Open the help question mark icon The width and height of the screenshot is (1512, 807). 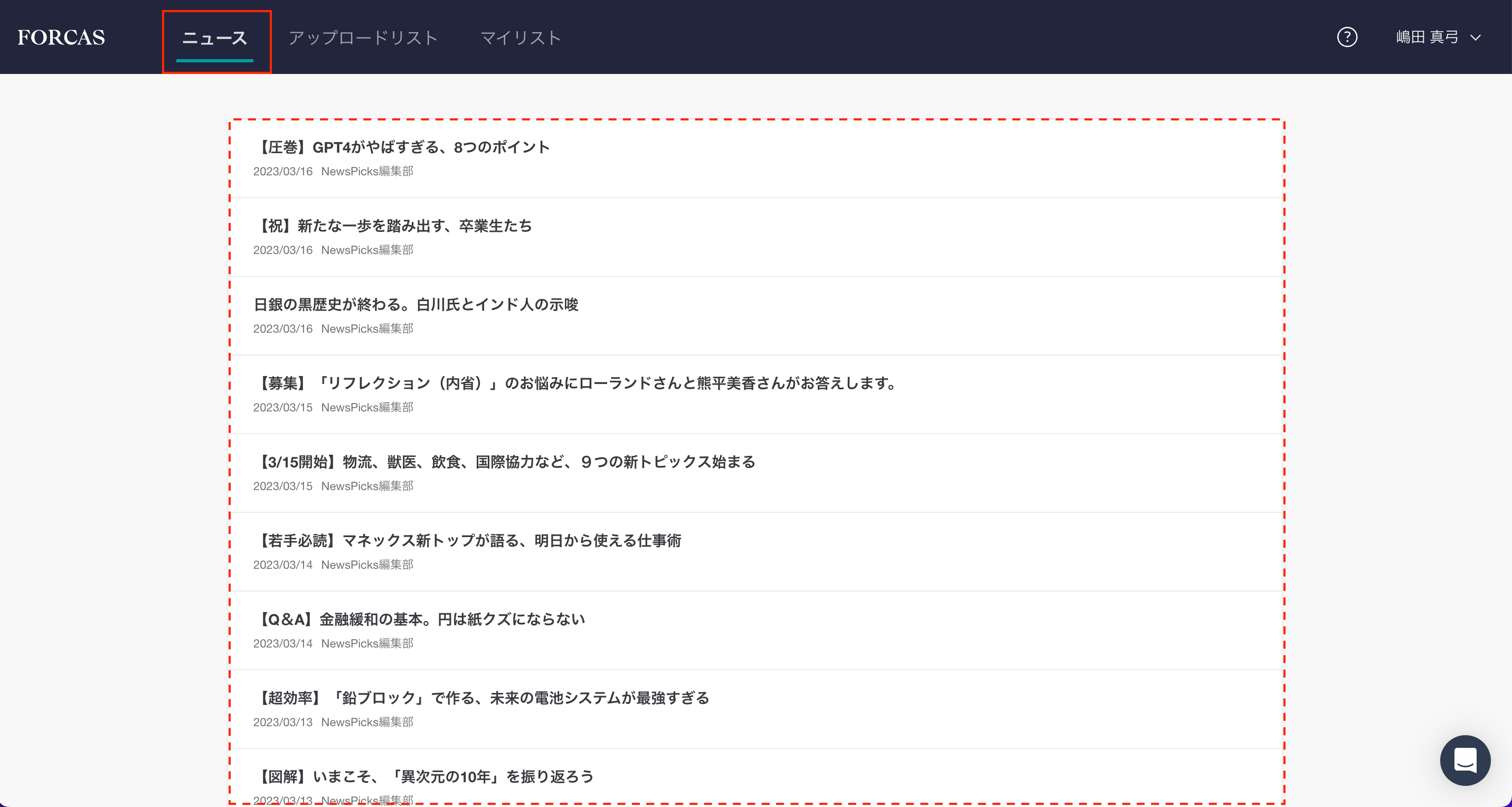click(1348, 37)
